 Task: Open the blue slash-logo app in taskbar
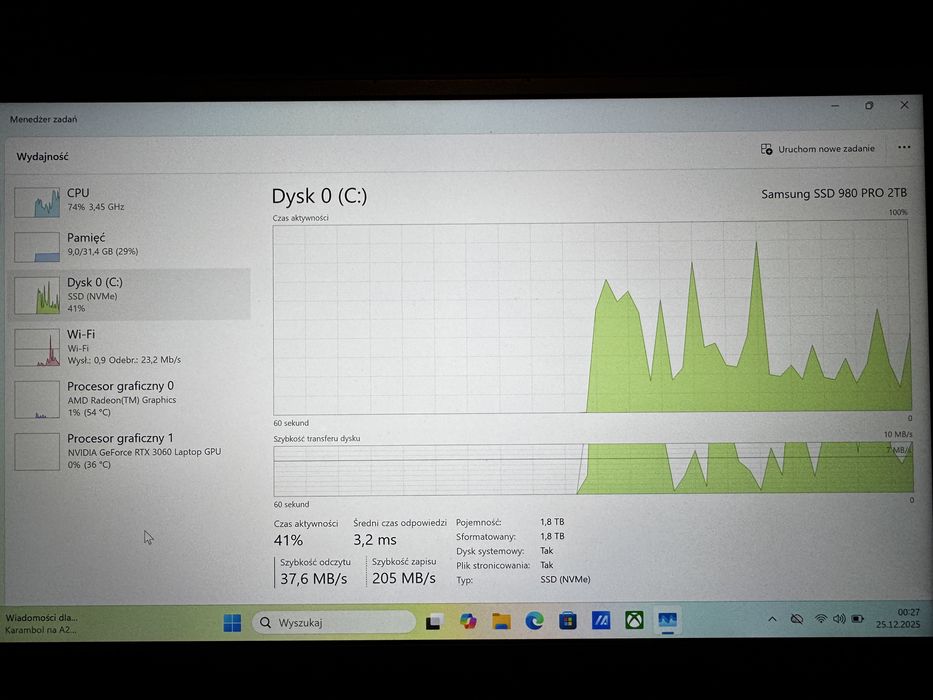601,621
